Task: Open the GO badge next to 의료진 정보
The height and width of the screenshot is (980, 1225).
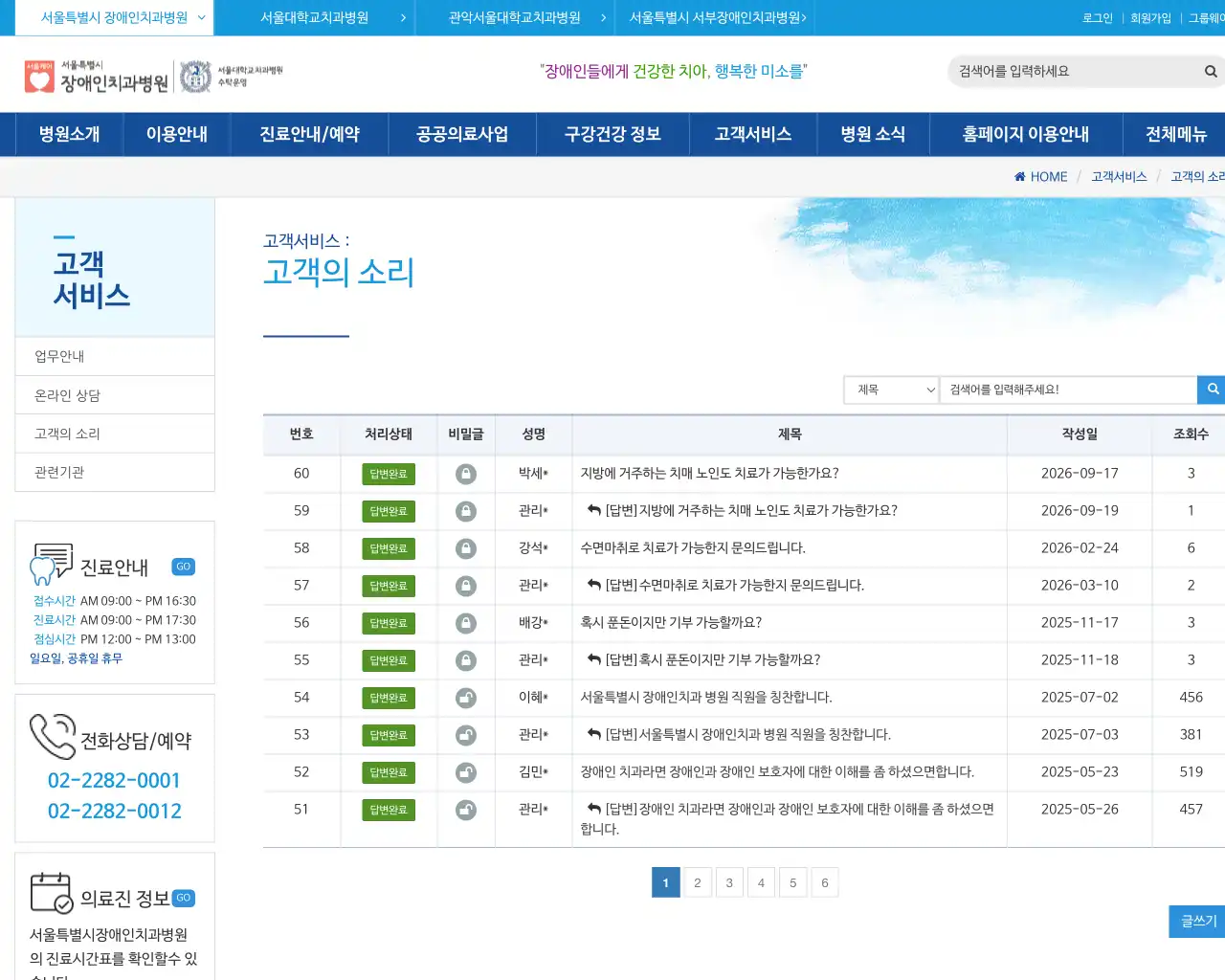Action: pos(183,898)
